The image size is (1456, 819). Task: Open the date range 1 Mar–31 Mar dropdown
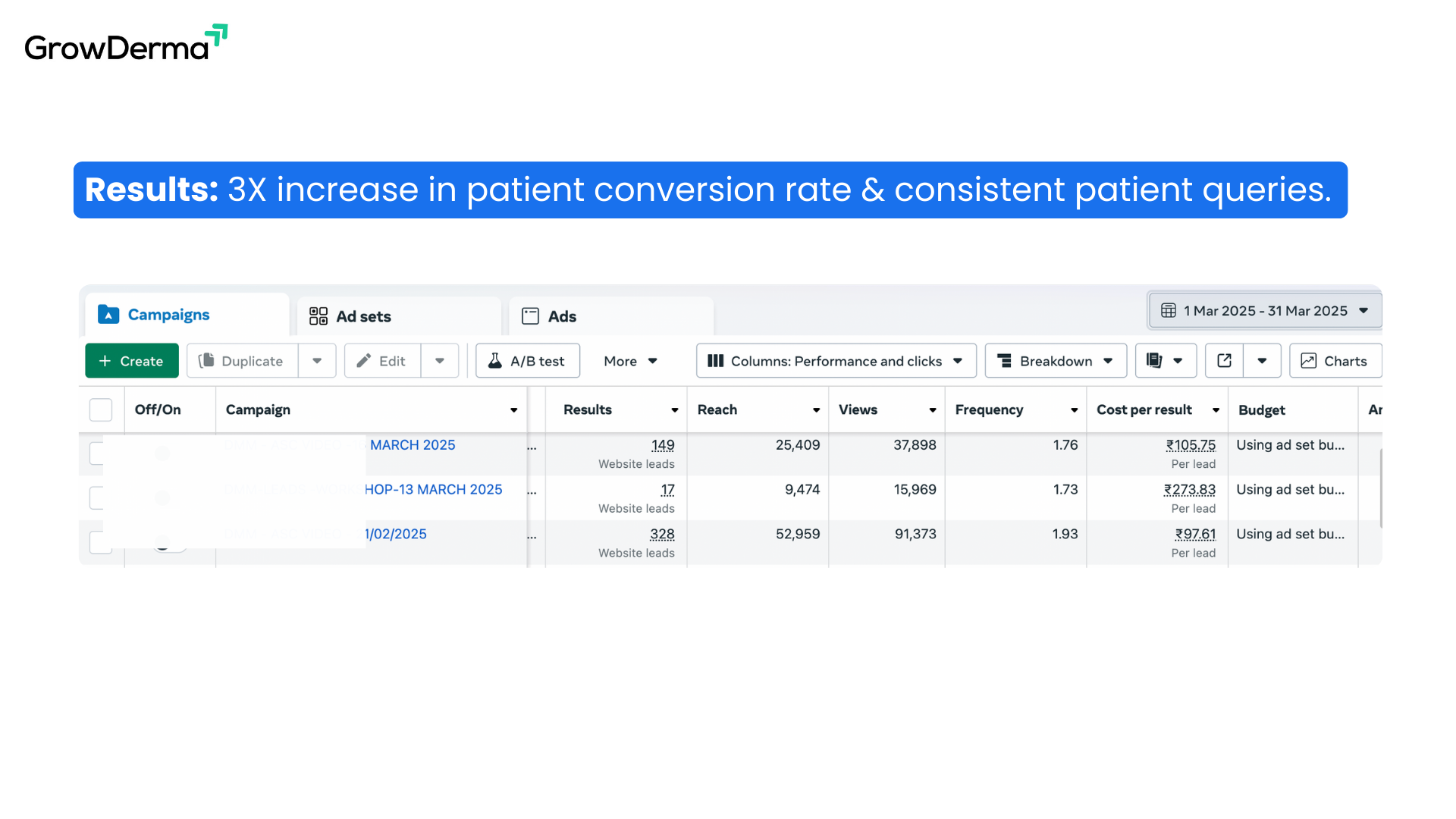(x=1265, y=311)
